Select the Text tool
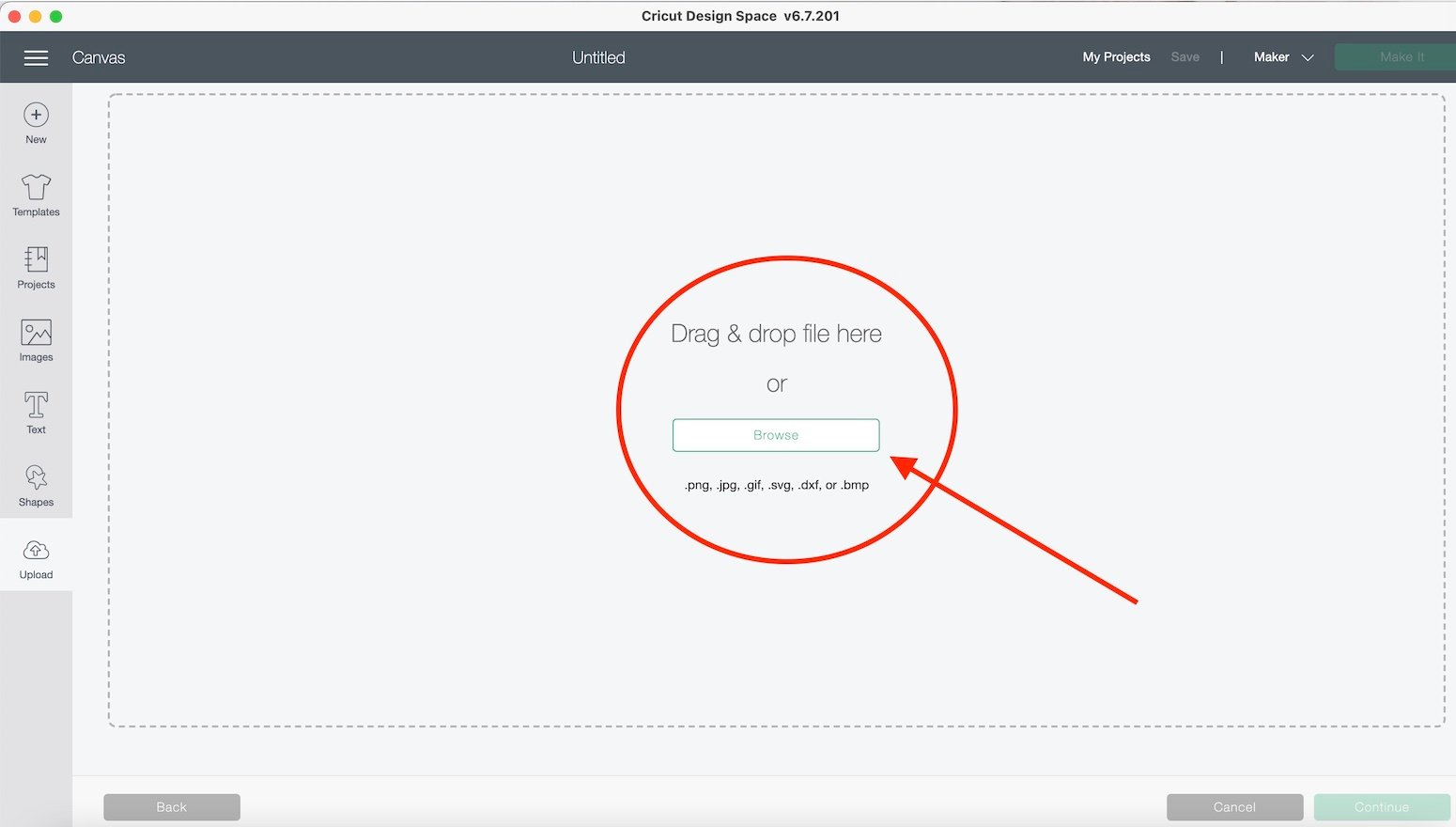Screen dimensions: 1456x827 pyautogui.click(x=36, y=413)
